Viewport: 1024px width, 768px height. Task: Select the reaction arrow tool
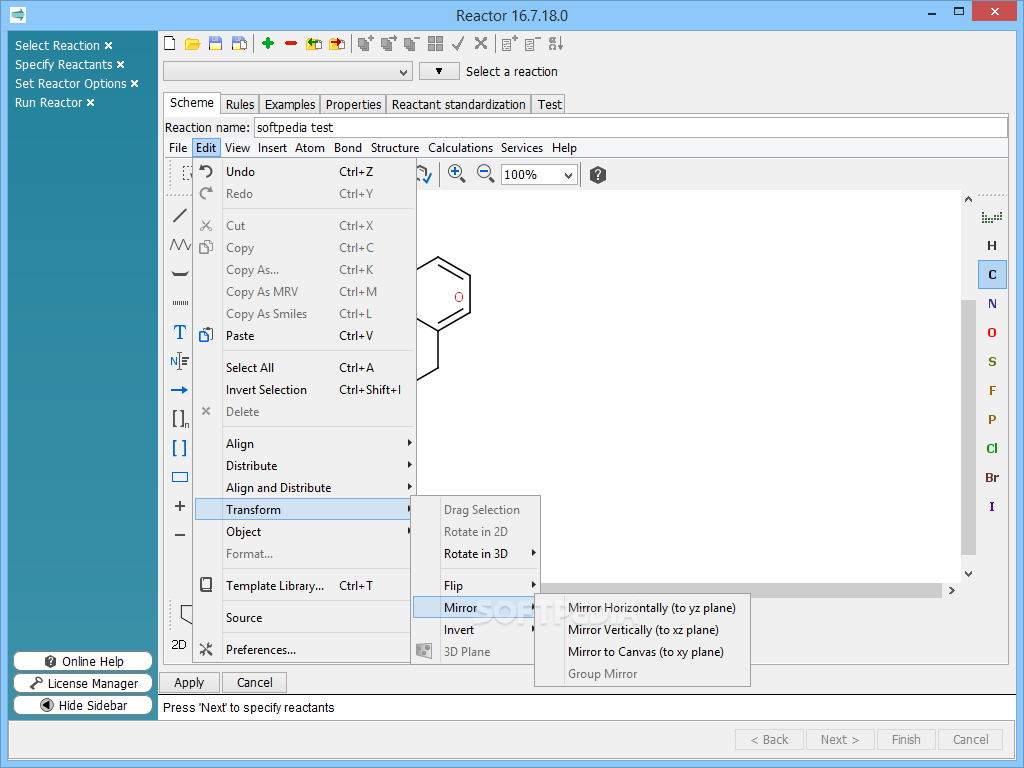[x=180, y=390]
